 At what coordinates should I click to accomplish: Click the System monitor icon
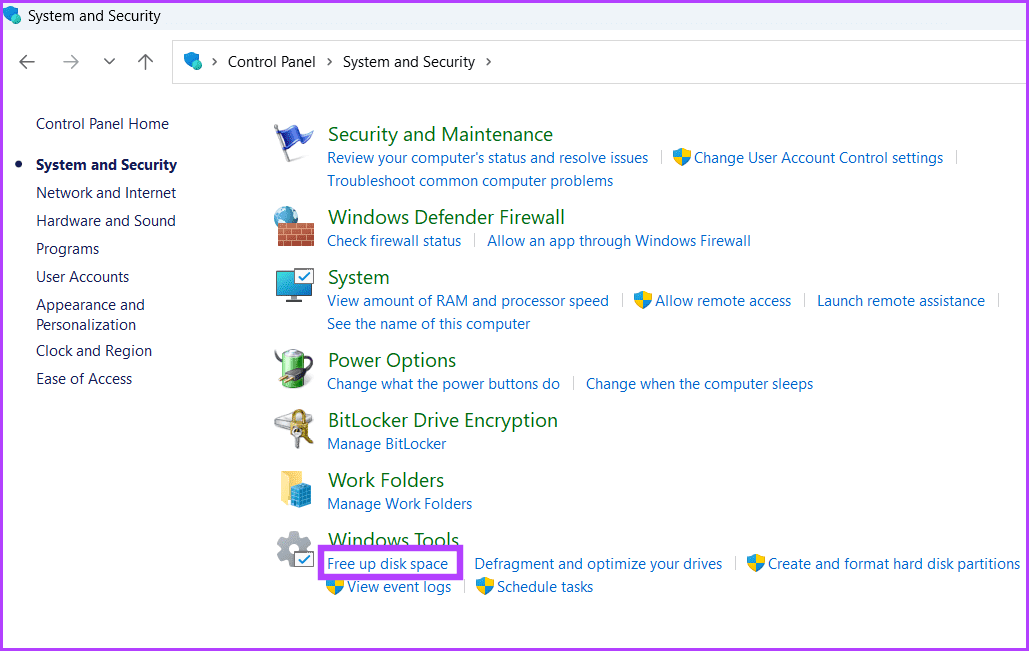295,285
